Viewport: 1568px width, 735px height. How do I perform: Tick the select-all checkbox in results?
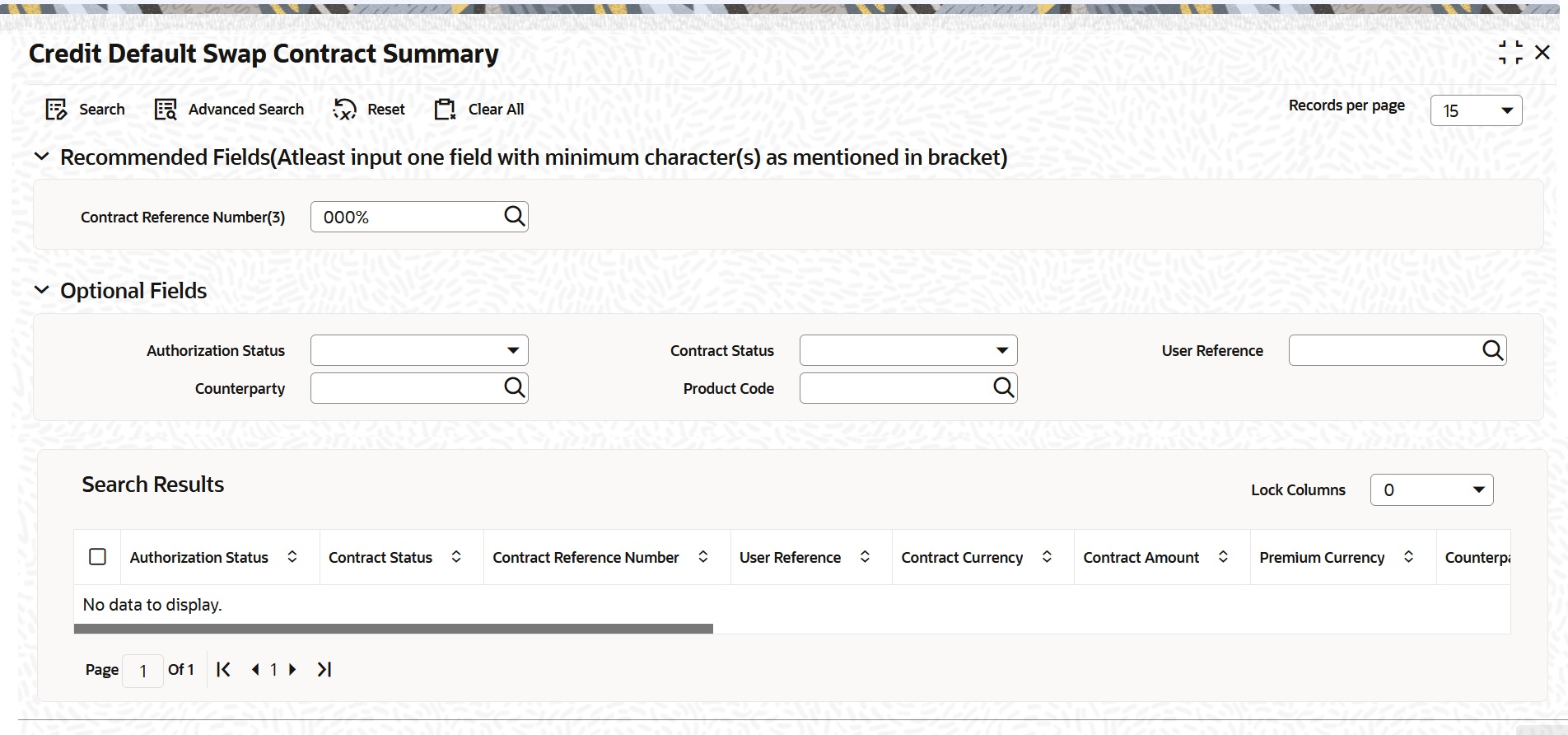tap(97, 557)
